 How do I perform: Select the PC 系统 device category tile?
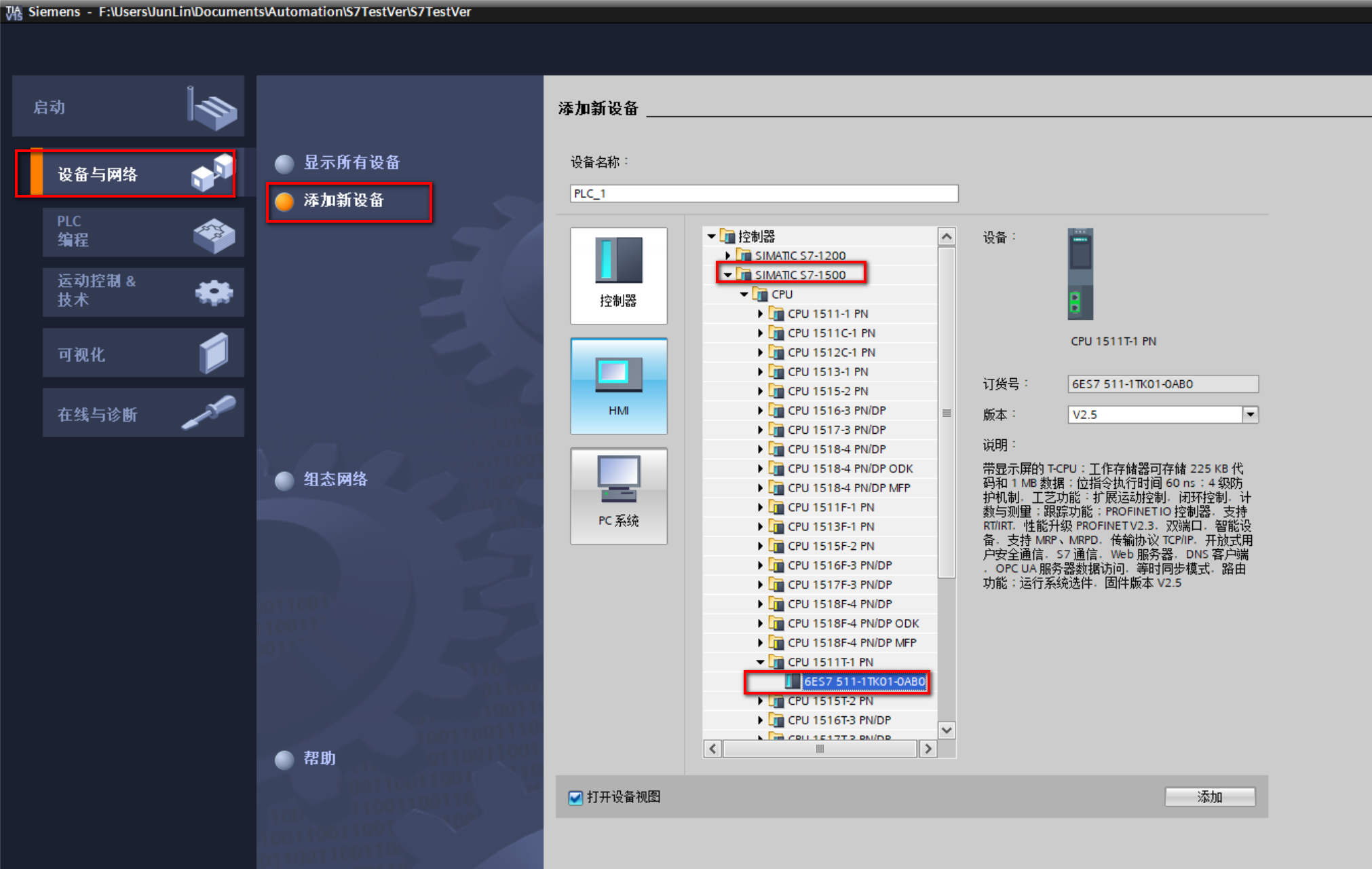click(619, 496)
